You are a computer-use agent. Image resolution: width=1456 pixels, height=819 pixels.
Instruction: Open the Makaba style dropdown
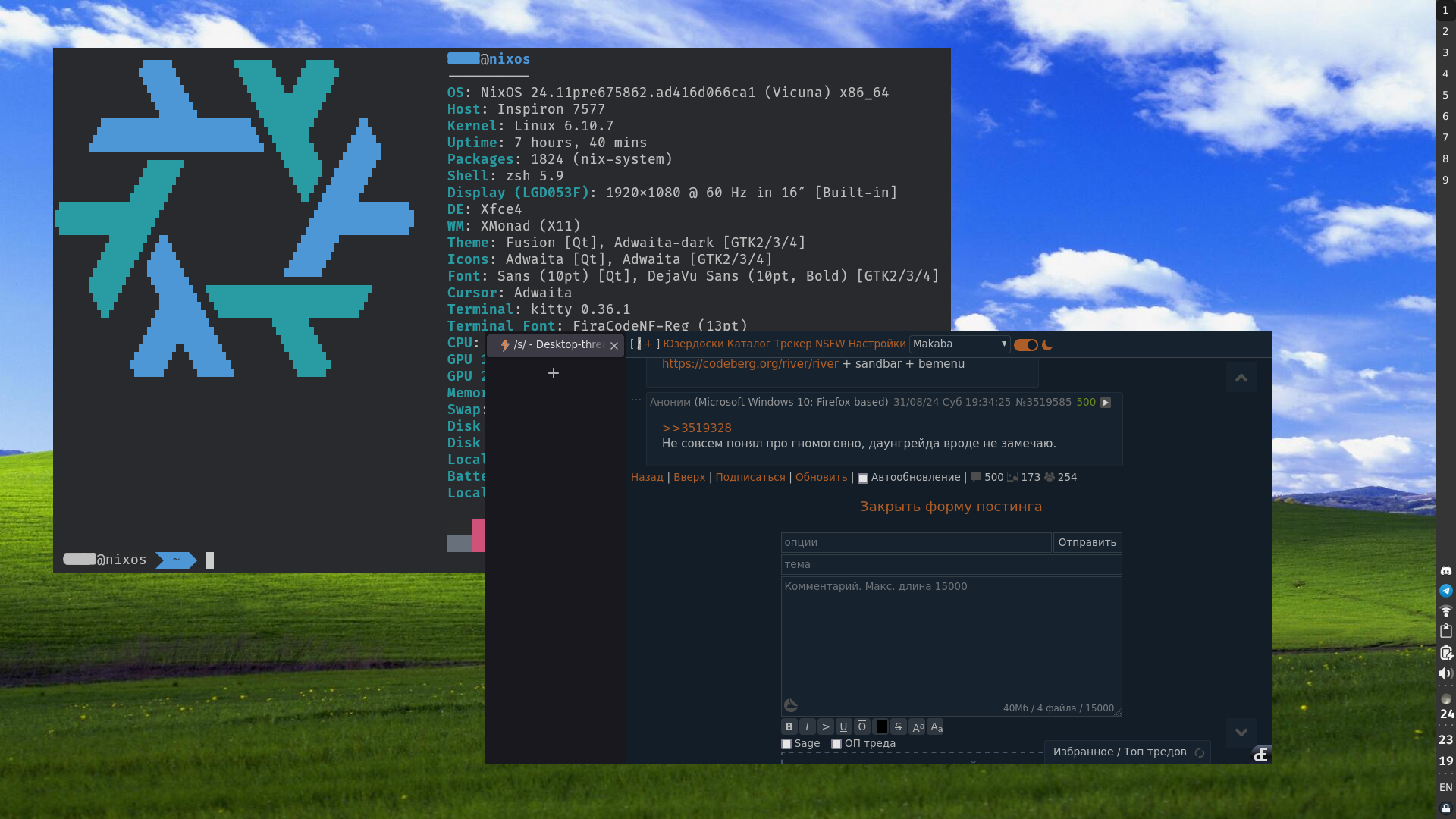959,344
